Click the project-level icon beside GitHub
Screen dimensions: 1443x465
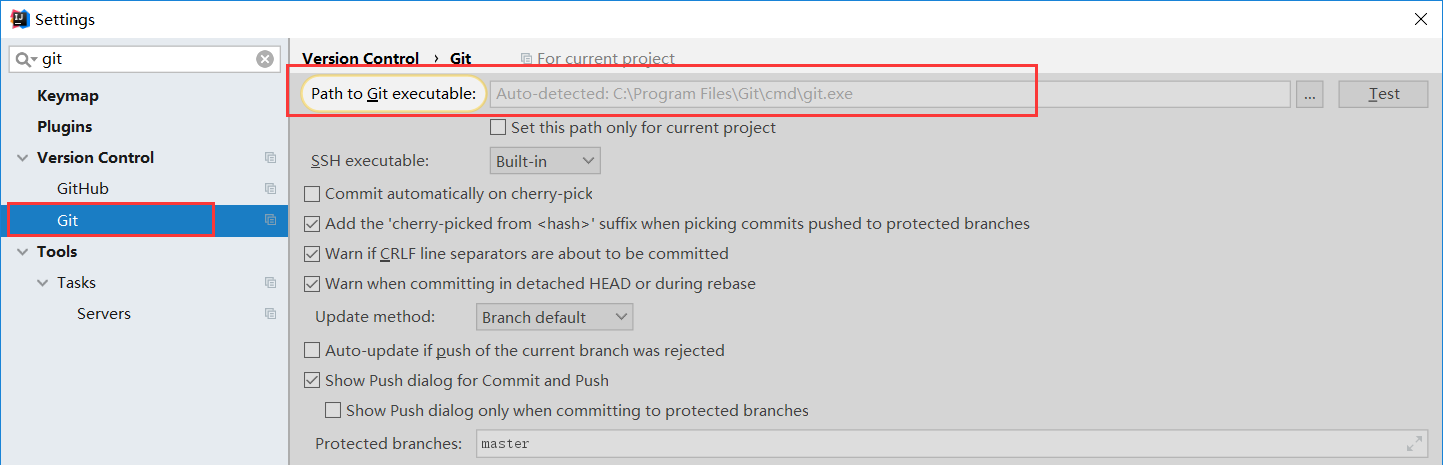point(270,189)
